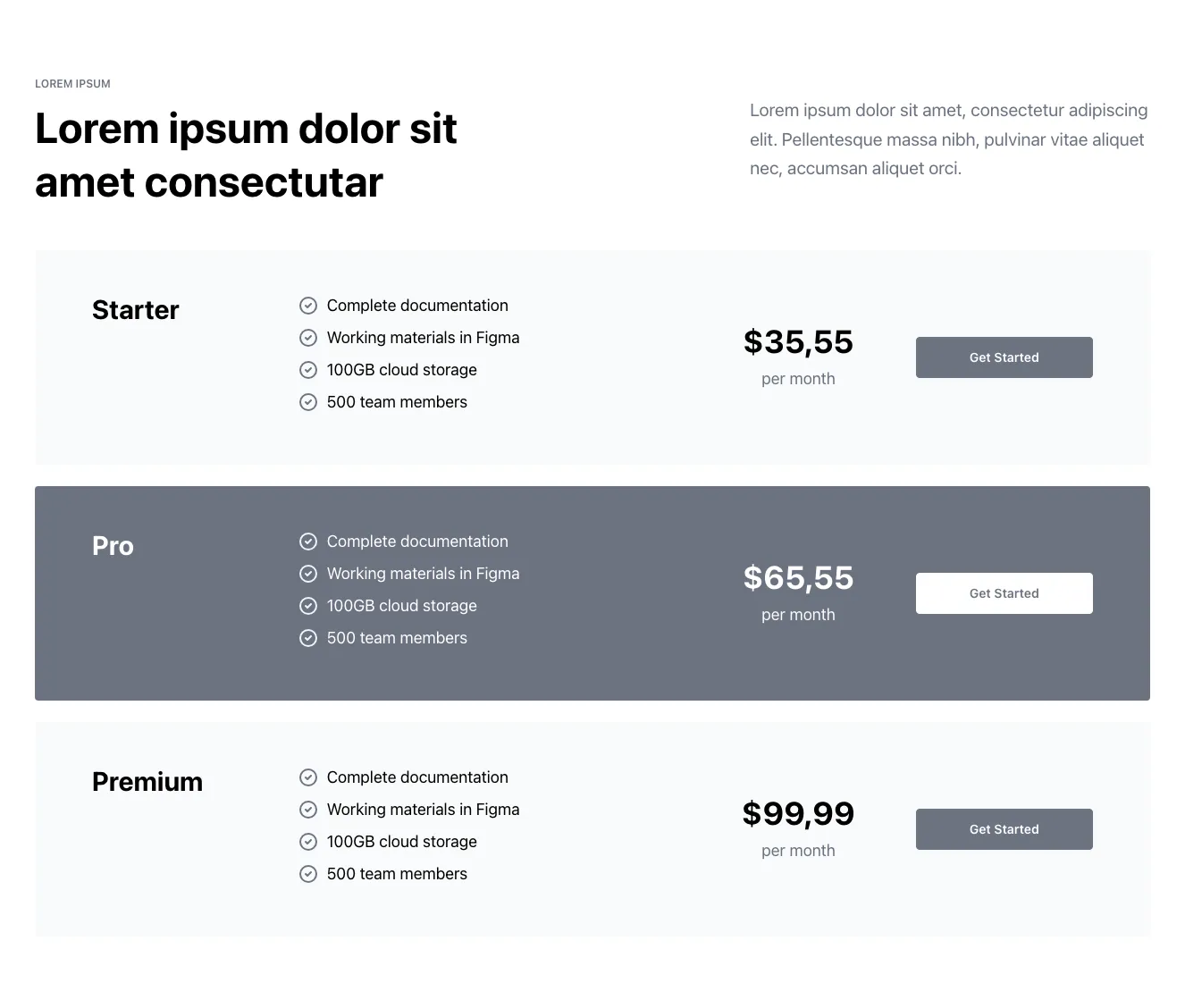
Task: Click the small LOREM IPSUM eyebrow label
Action: coord(73,84)
